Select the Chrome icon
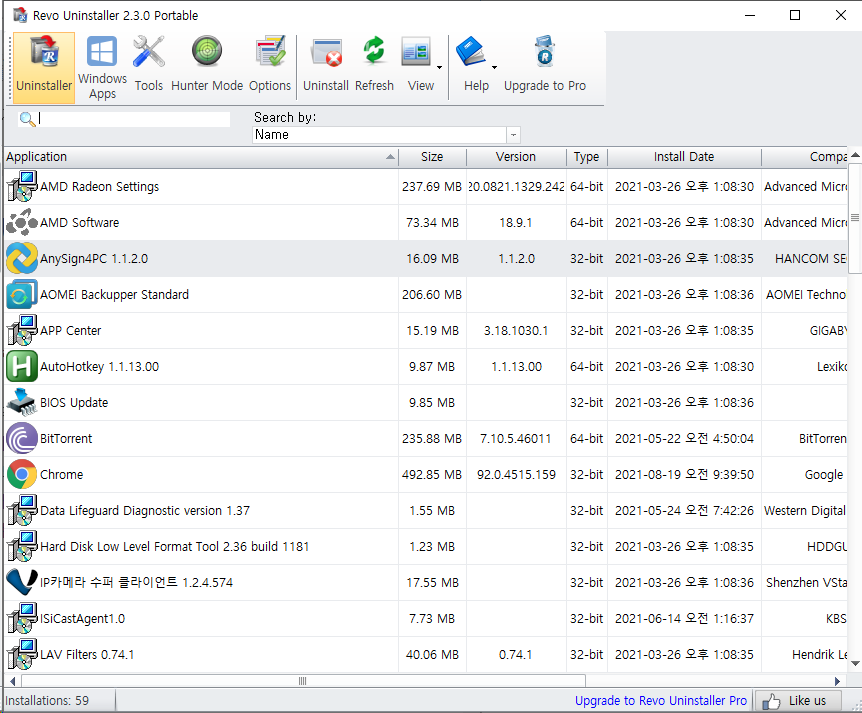This screenshot has width=862, height=713. coord(22,474)
